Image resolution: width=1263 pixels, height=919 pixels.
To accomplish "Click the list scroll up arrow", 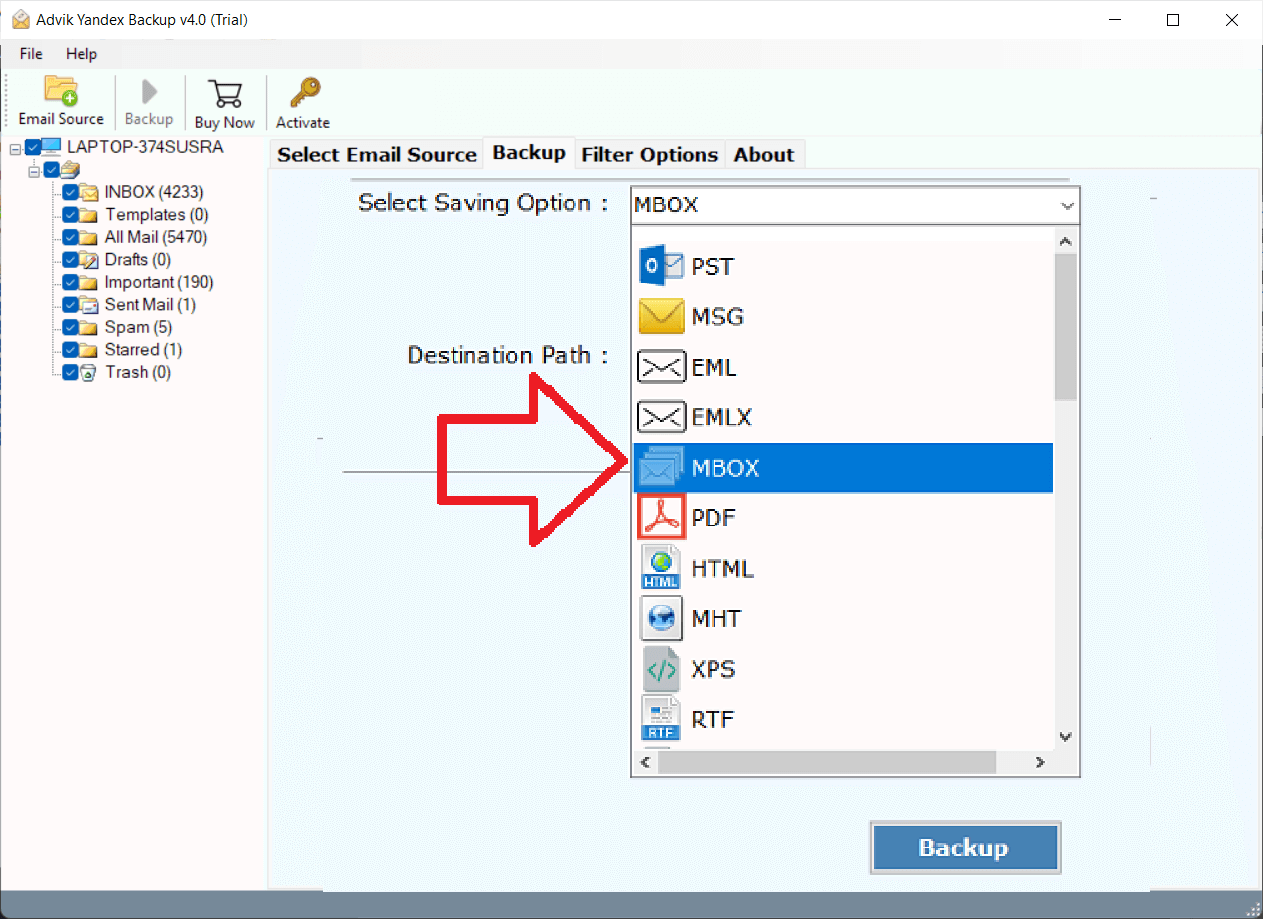I will [1065, 241].
